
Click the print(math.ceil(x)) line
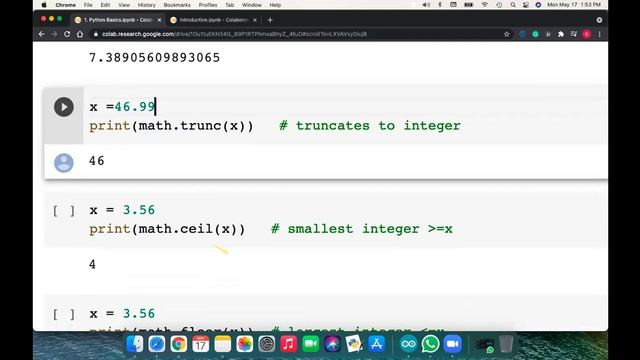pos(167,229)
